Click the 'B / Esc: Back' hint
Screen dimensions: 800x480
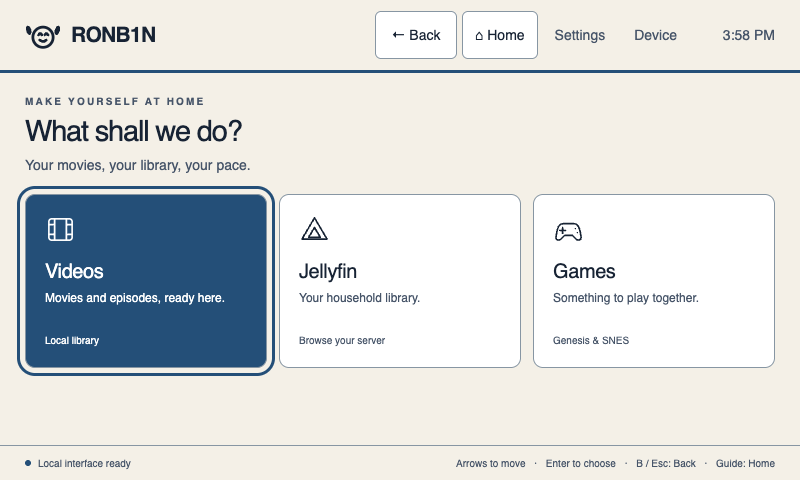pyautogui.click(x=666, y=464)
